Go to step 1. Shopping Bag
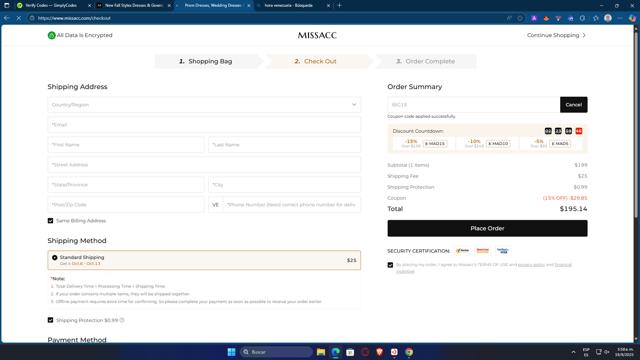 (x=206, y=61)
